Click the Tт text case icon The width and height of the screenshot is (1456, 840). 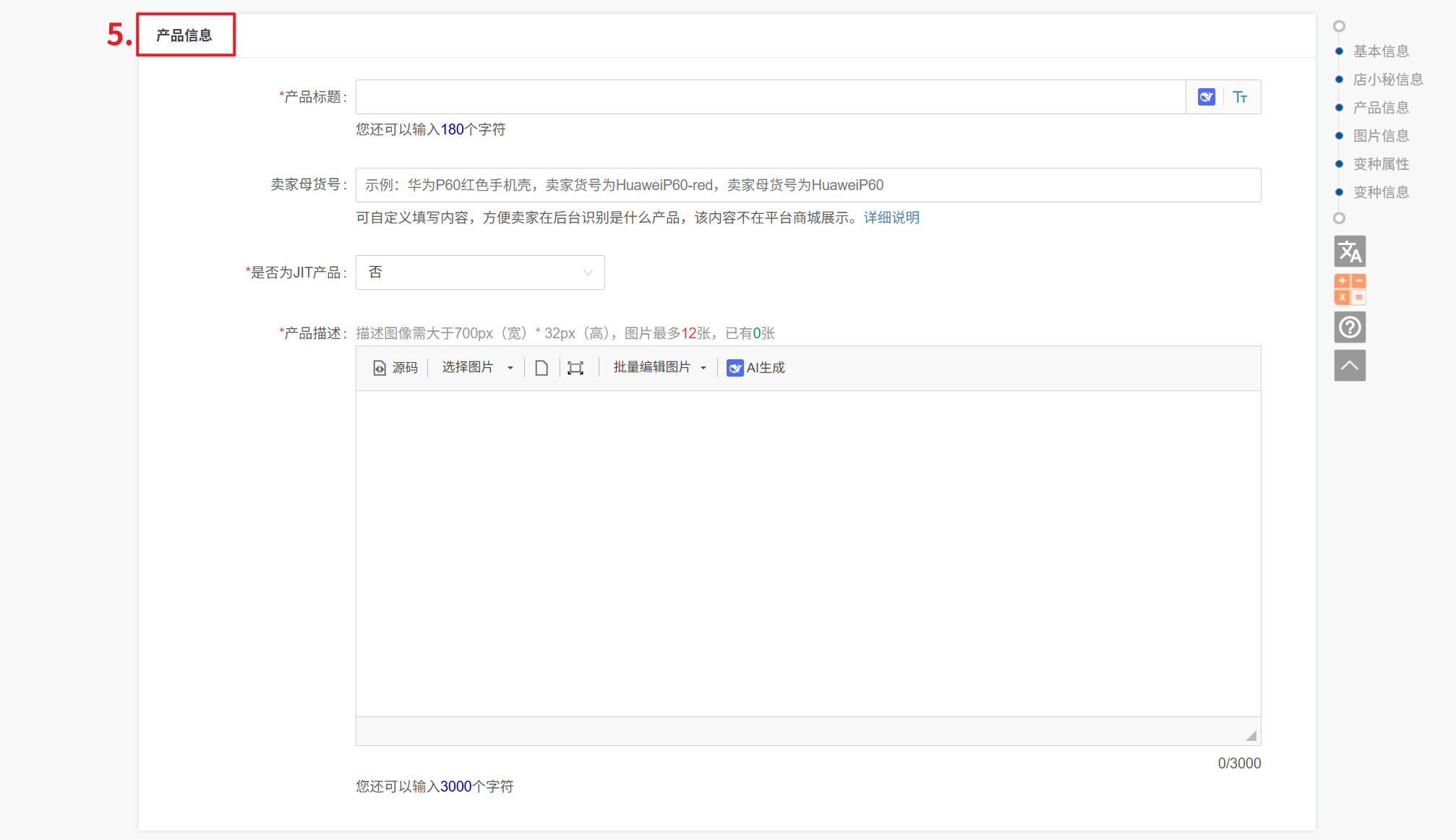pyautogui.click(x=1240, y=97)
